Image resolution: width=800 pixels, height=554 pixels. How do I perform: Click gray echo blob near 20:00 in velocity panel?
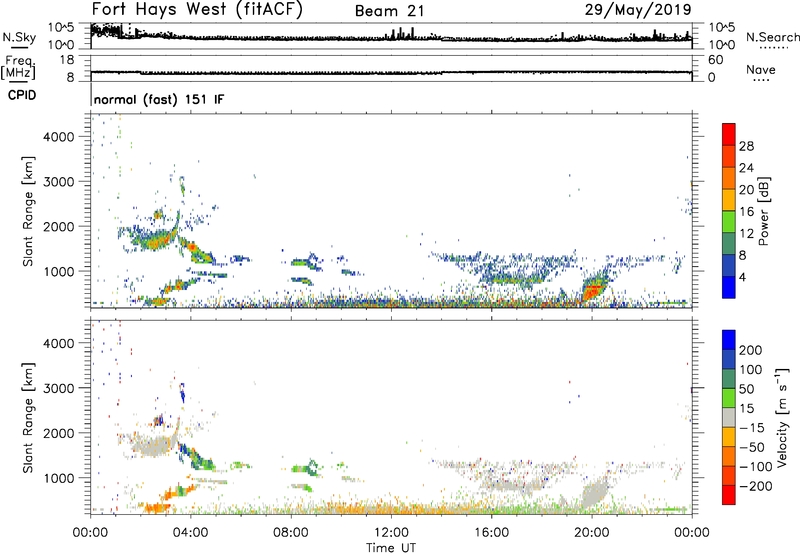[x=595, y=493]
